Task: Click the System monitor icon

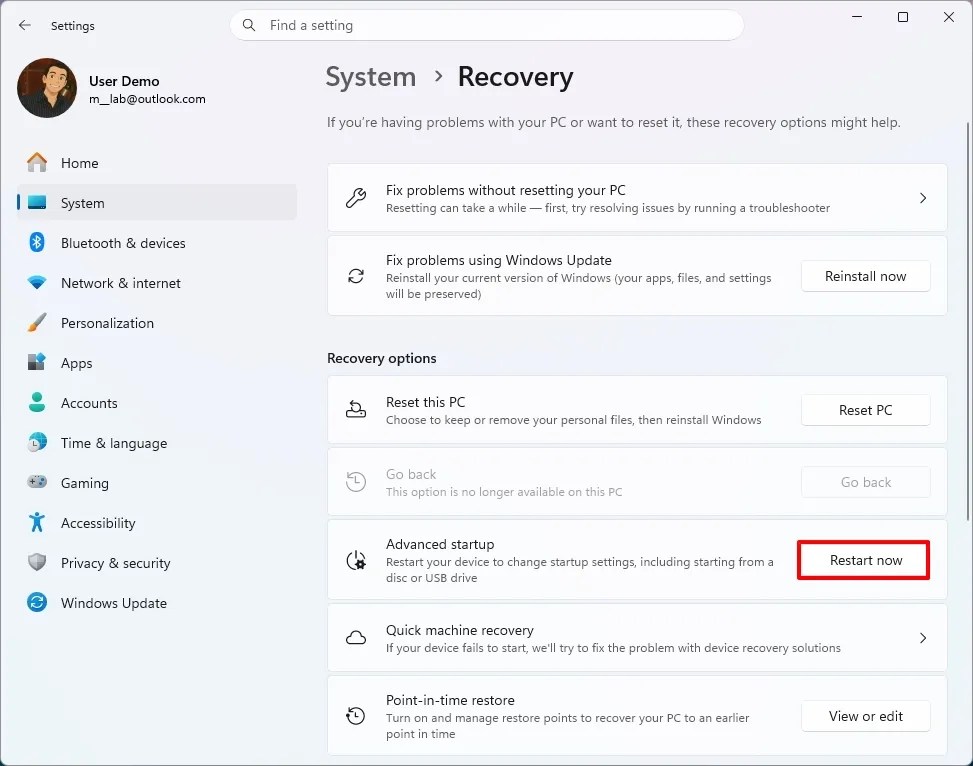Action: point(37,202)
